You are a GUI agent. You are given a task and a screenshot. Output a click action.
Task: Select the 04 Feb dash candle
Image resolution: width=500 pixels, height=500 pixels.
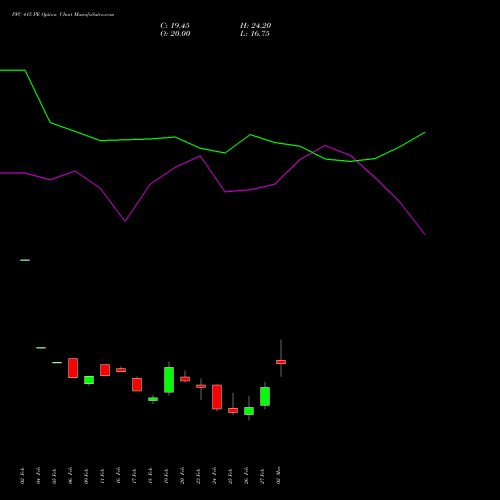coord(41,348)
